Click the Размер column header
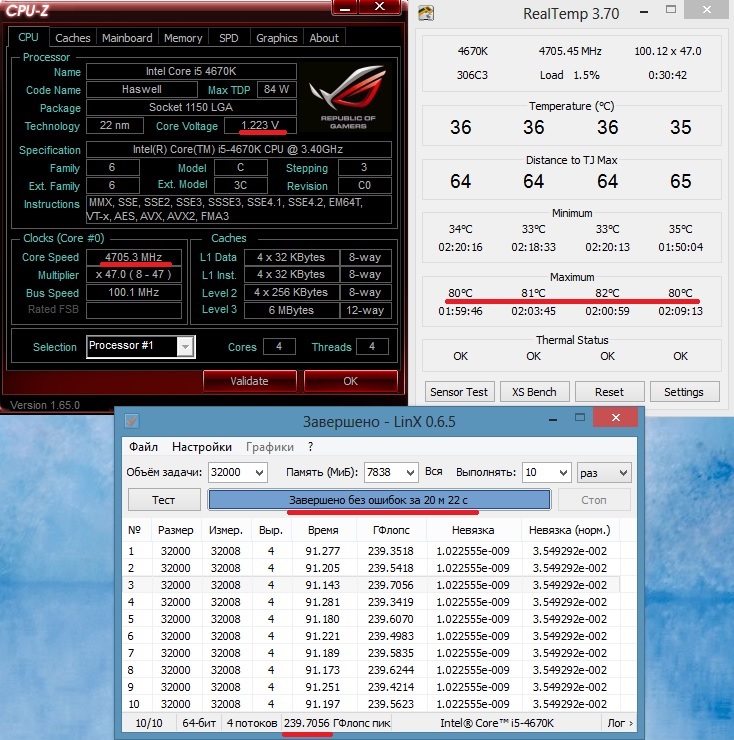This screenshot has width=734, height=740. pyautogui.click(x=176, y=530)
